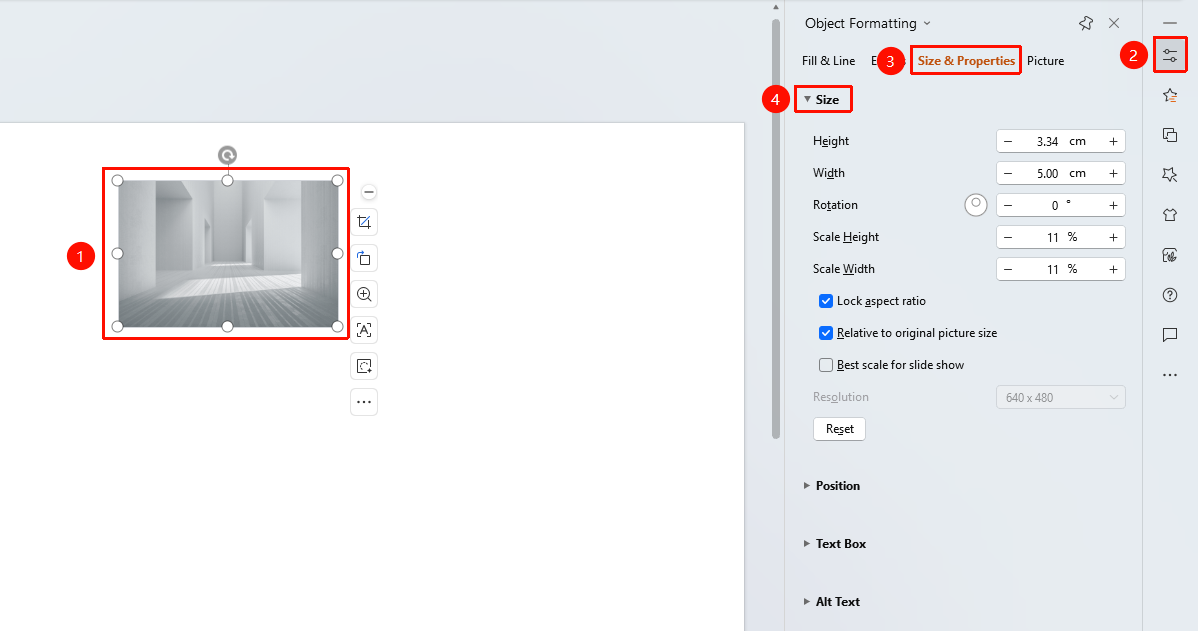Select the Size & Properties tab

coord(966,61)
